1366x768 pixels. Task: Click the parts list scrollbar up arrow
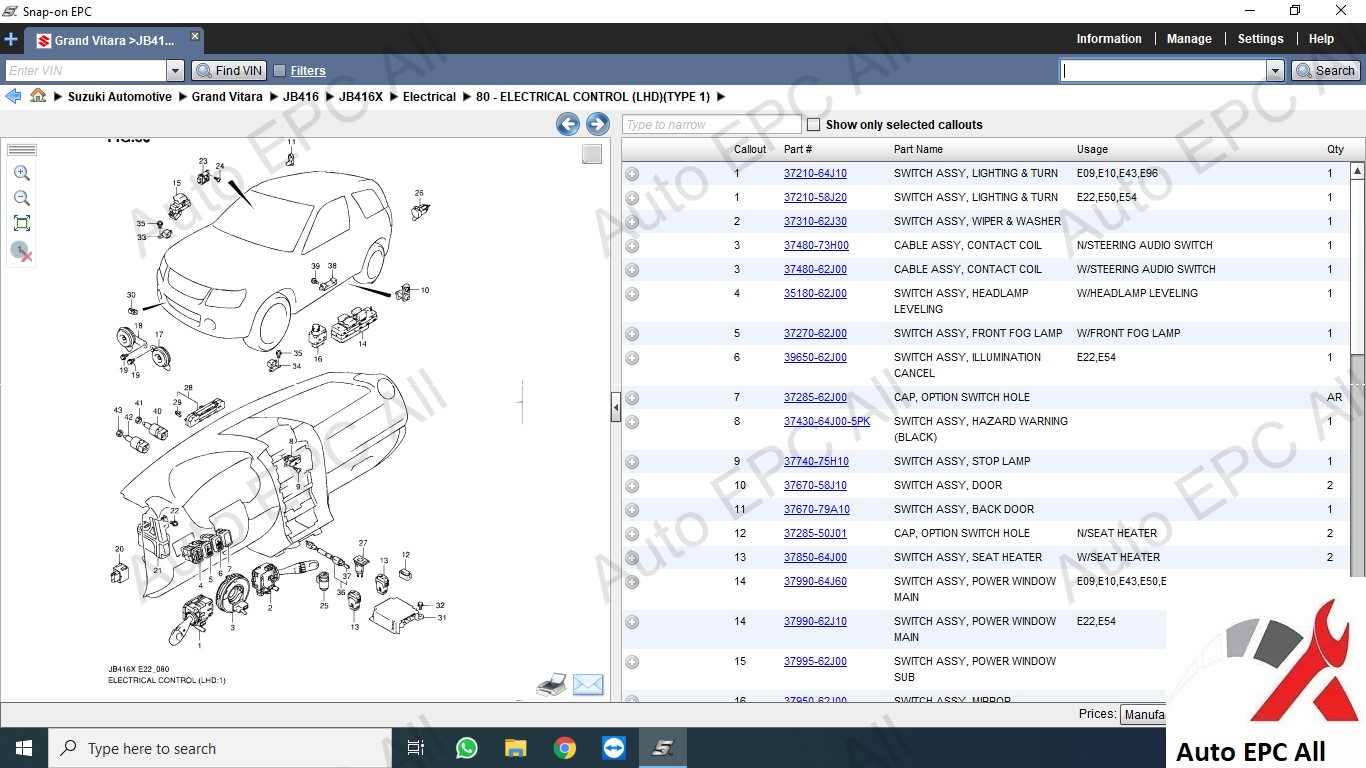point(1357,170)
